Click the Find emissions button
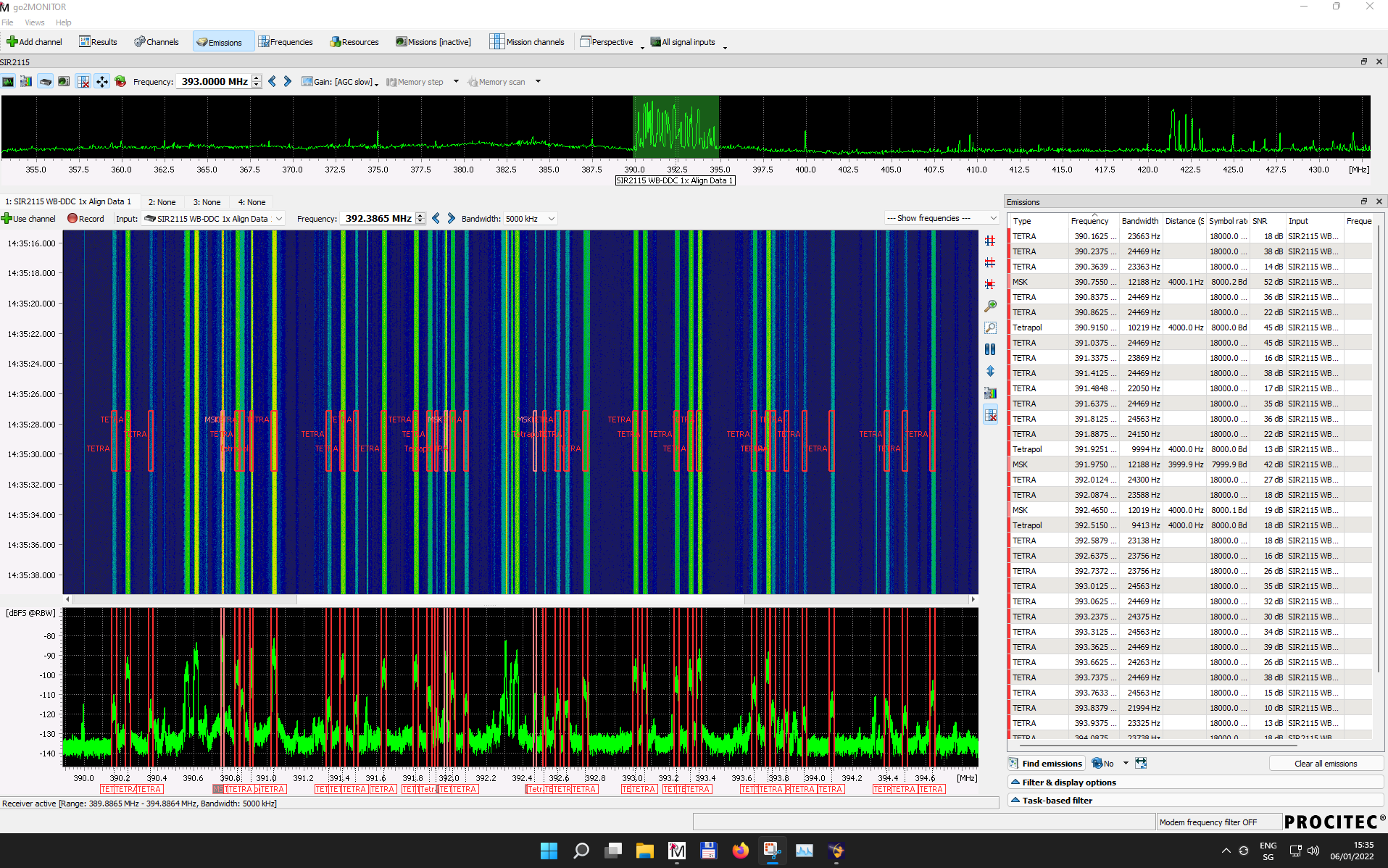Image resolution: width=1388 pixels, height=868 pixels. tap(1045, 764)
